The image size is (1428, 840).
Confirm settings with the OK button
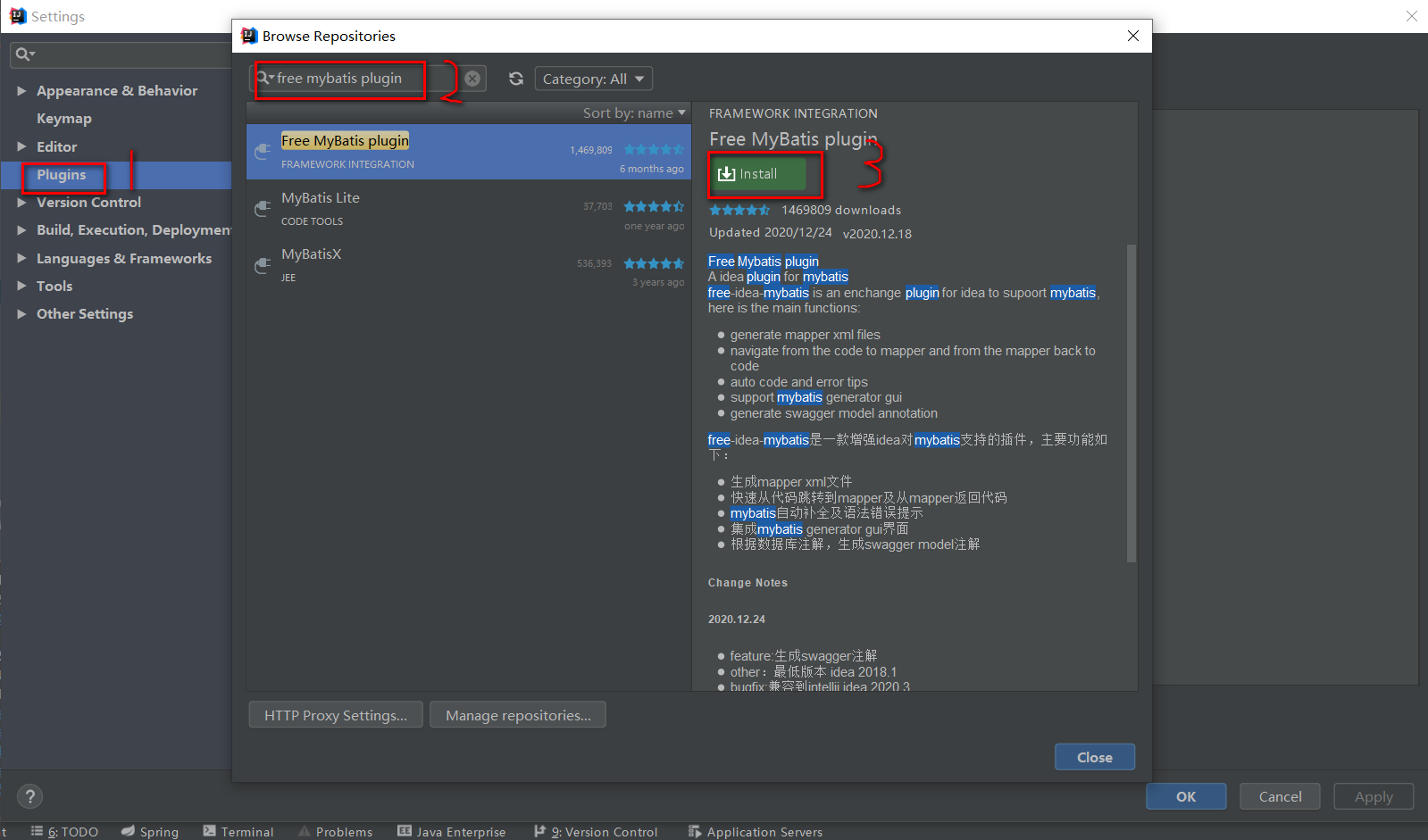click(x=1186, y=796)
